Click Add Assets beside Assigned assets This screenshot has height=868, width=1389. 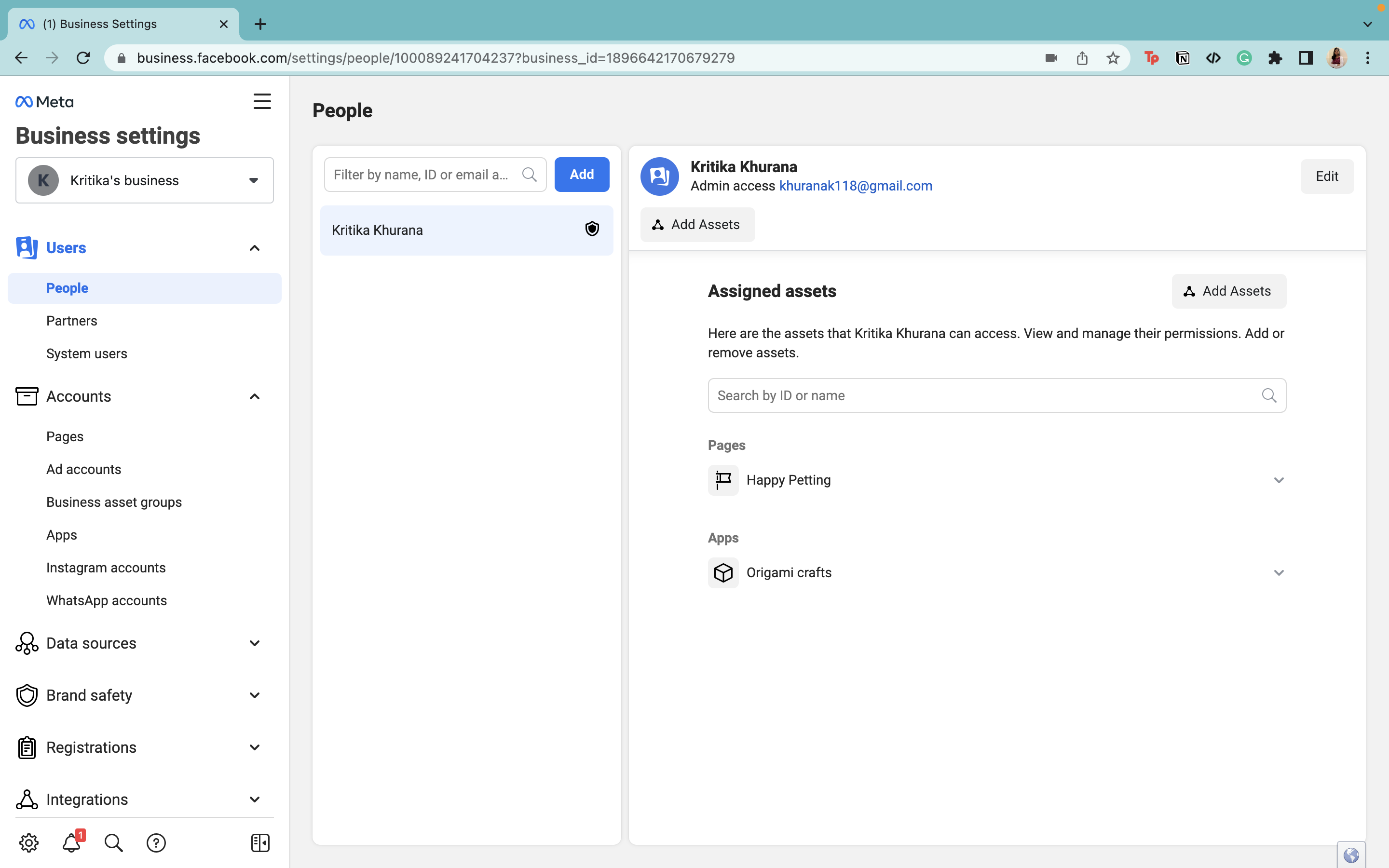tap(1229, 291)
